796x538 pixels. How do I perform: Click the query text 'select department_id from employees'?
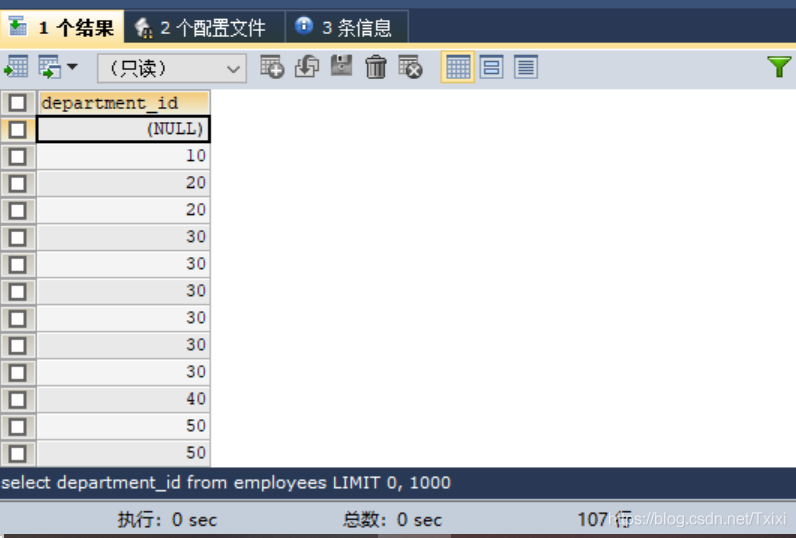pyautogui.click(x=164, y=482)
